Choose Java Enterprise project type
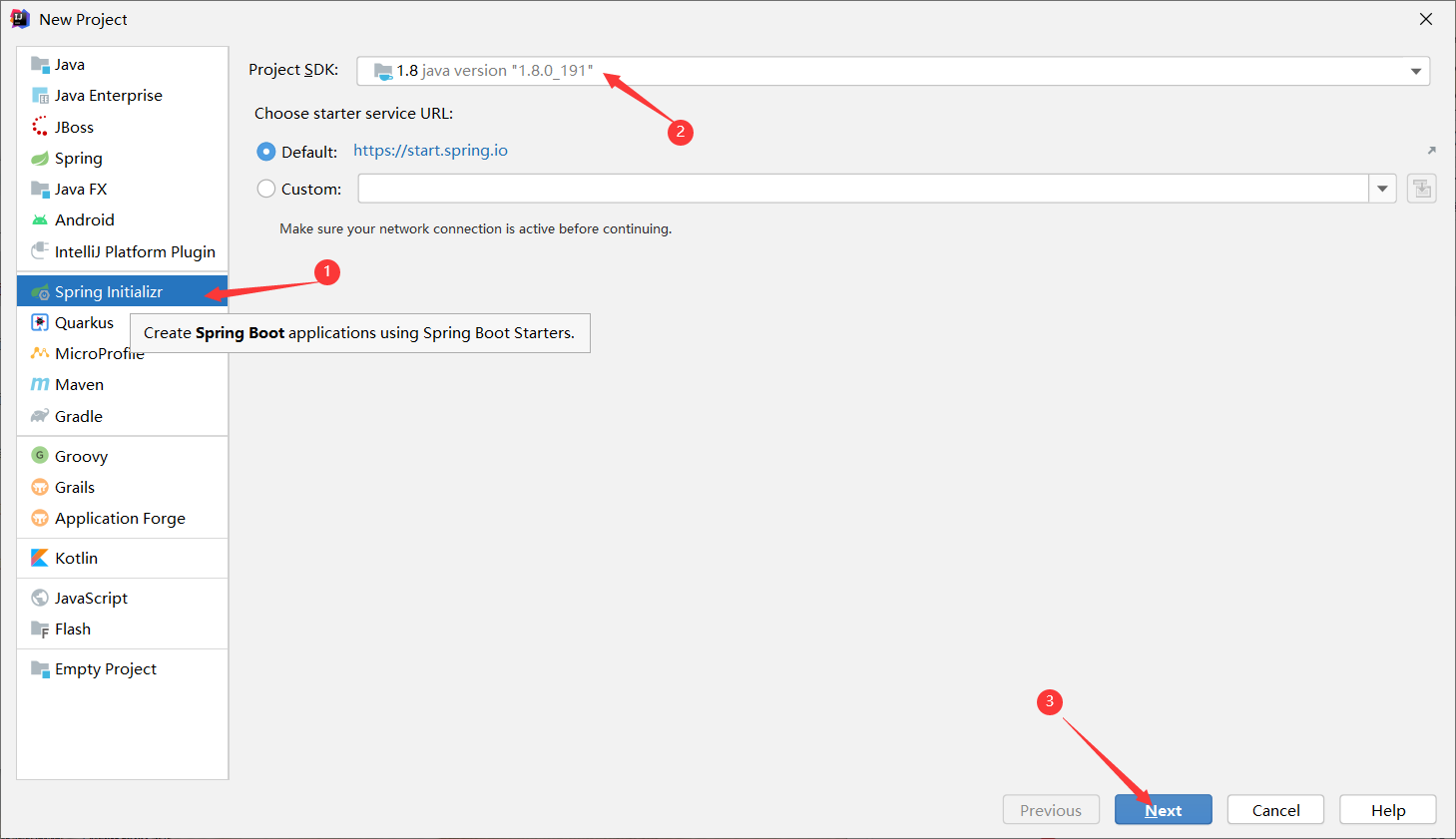Screen dimensions: 1456x839 123,96
